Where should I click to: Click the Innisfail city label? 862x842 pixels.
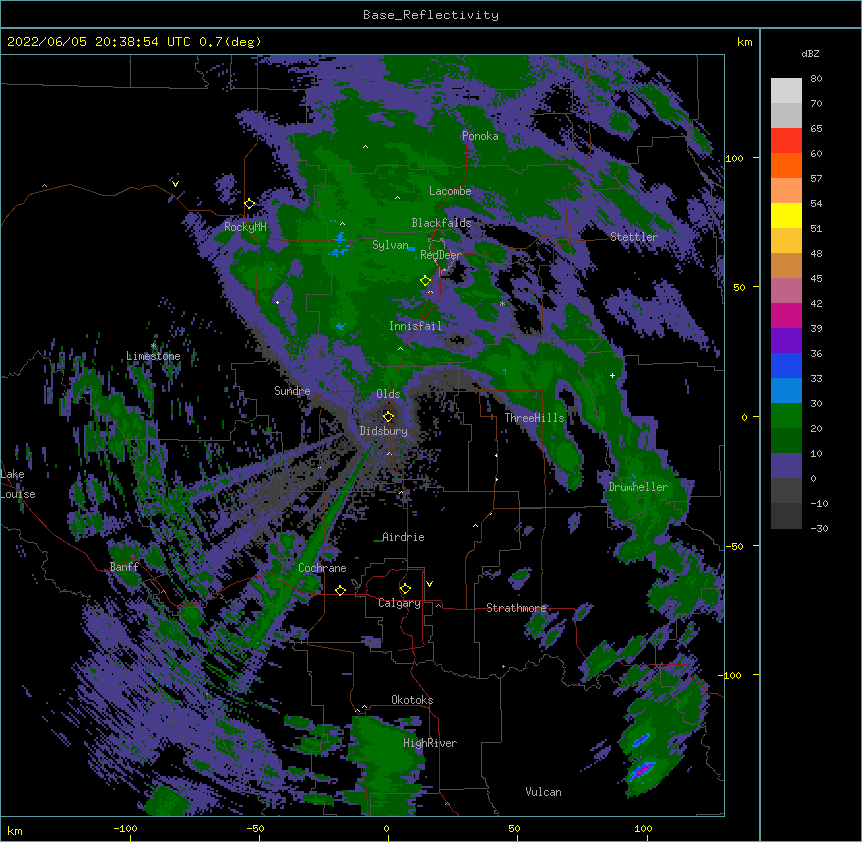click(415, 326)
